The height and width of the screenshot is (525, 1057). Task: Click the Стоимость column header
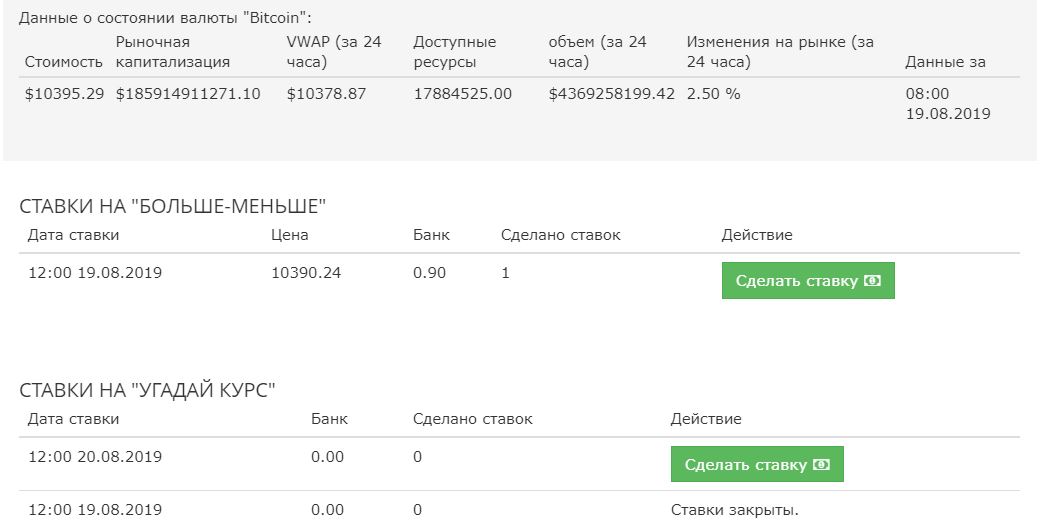[64, 62]
